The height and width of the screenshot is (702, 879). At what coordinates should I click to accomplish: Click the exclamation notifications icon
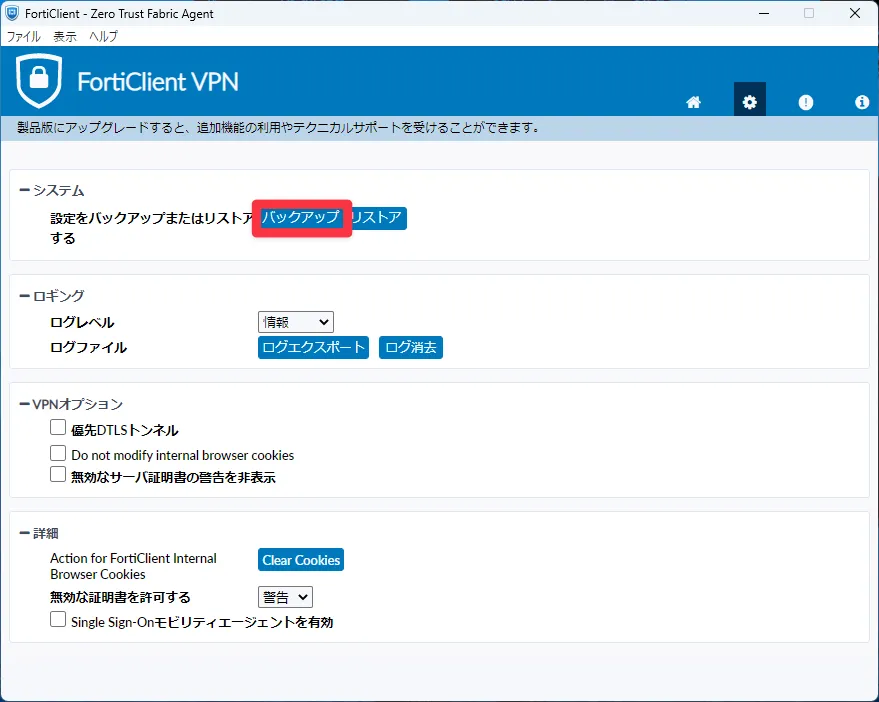(x=806, y=102)
